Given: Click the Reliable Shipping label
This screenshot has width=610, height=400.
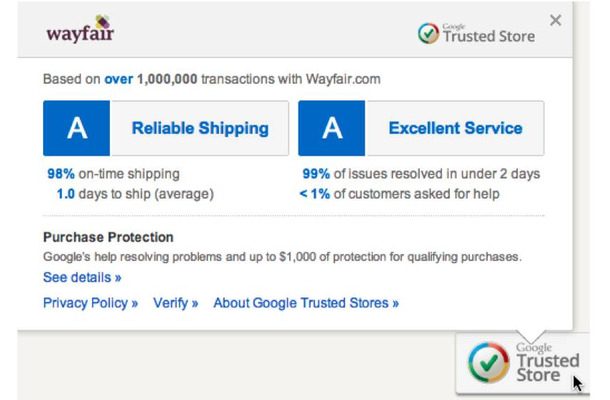Looking at the screenshot, I should 200,128.
